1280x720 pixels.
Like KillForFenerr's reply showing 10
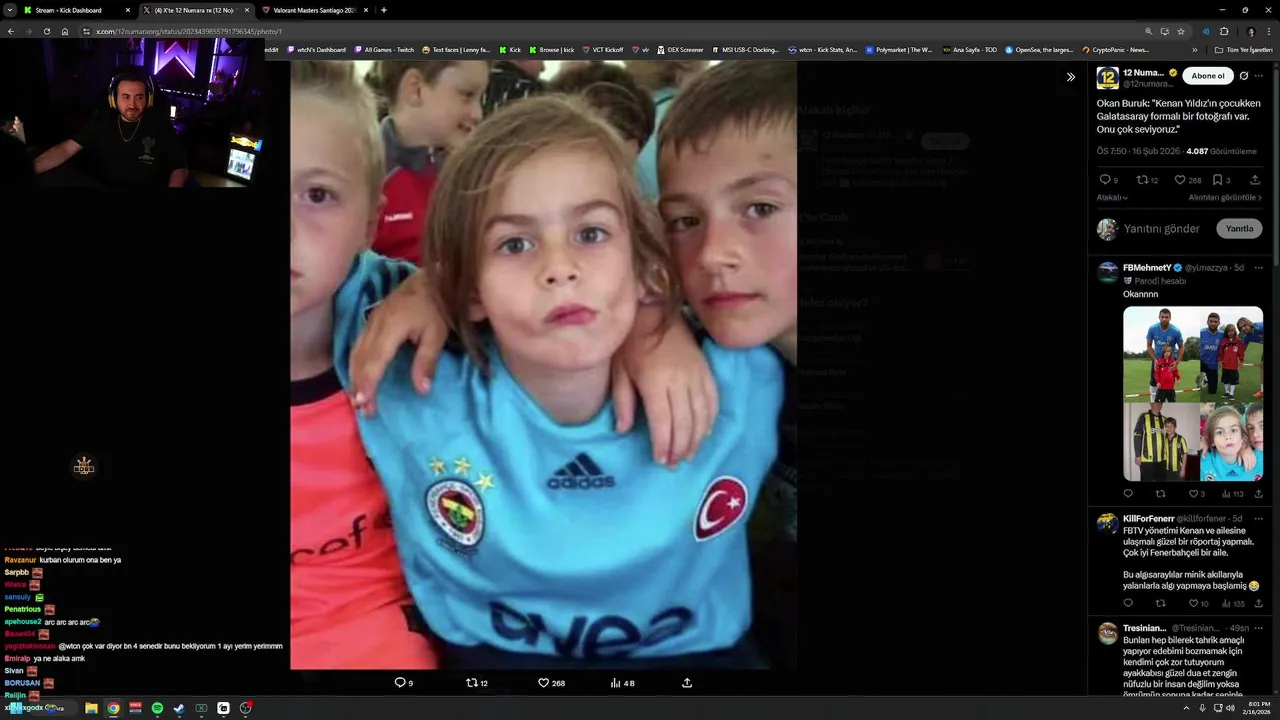[1193, 604]
